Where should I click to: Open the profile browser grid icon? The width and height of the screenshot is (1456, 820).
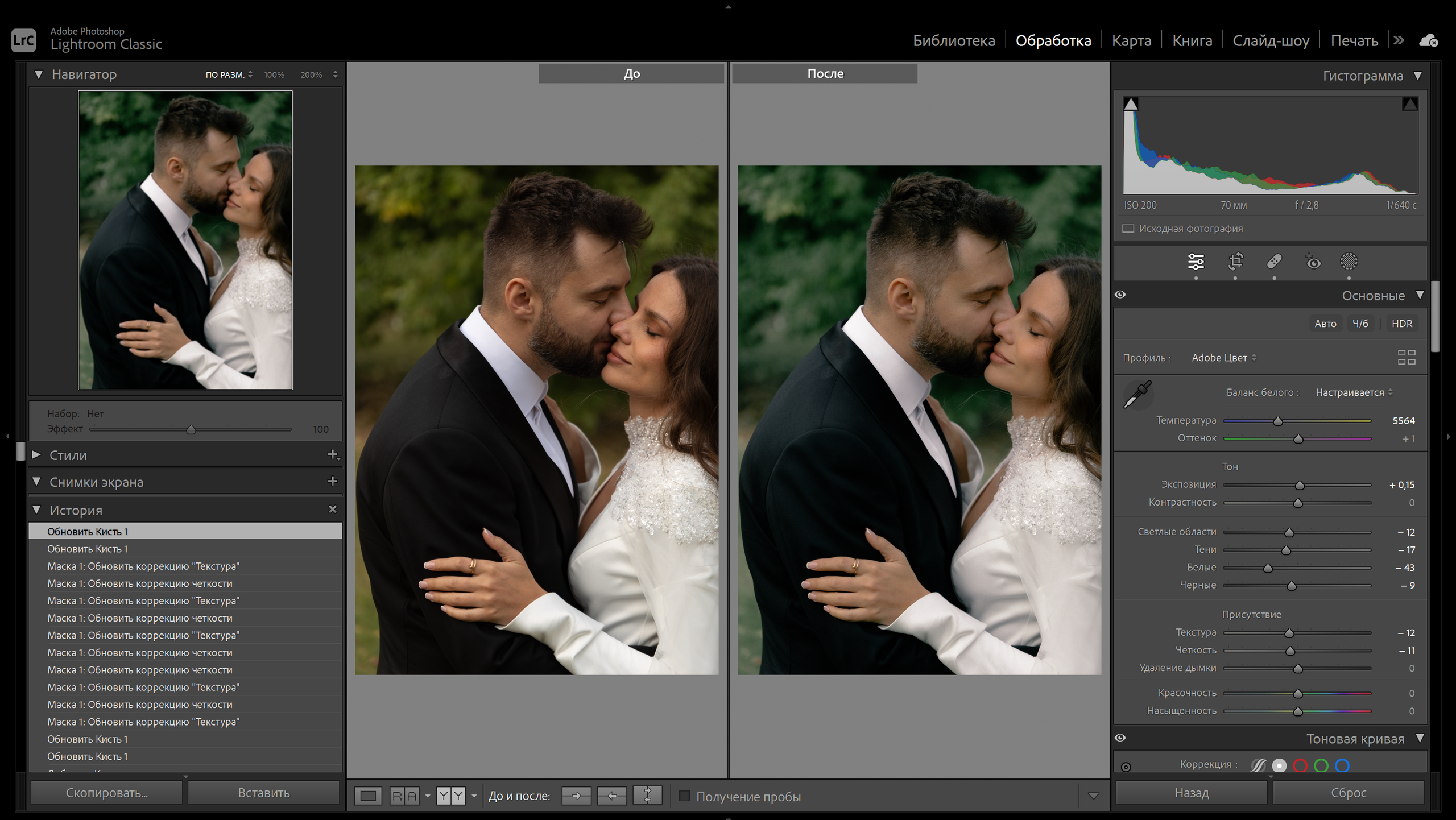(x=1407, y=357)
